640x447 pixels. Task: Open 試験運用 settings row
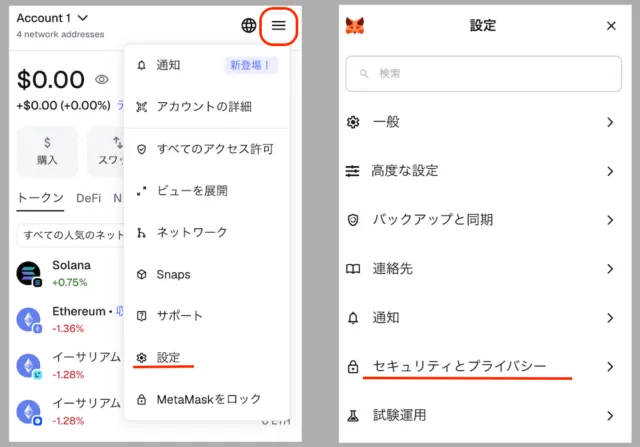click(483, 416)
